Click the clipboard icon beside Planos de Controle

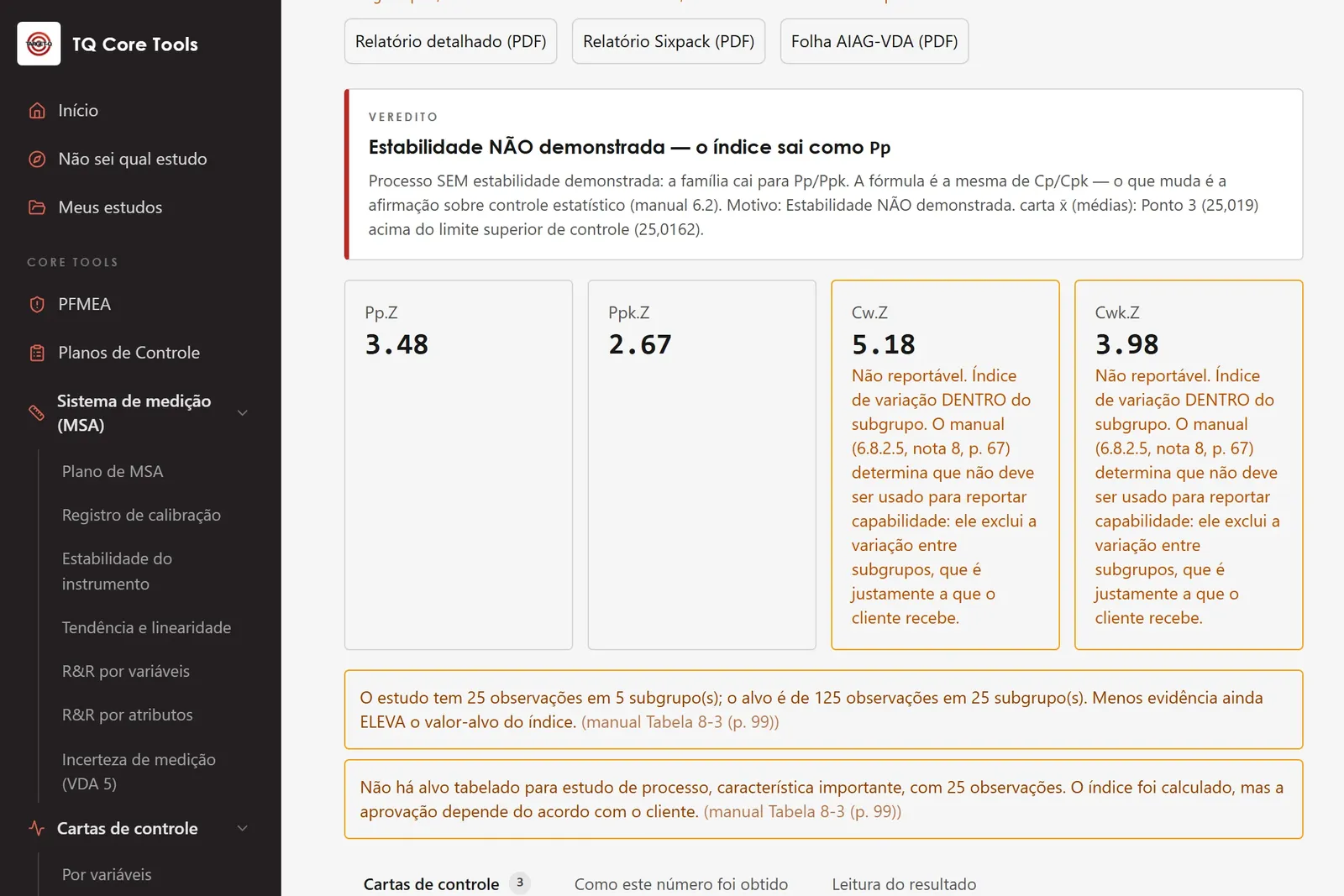[37, 353]
